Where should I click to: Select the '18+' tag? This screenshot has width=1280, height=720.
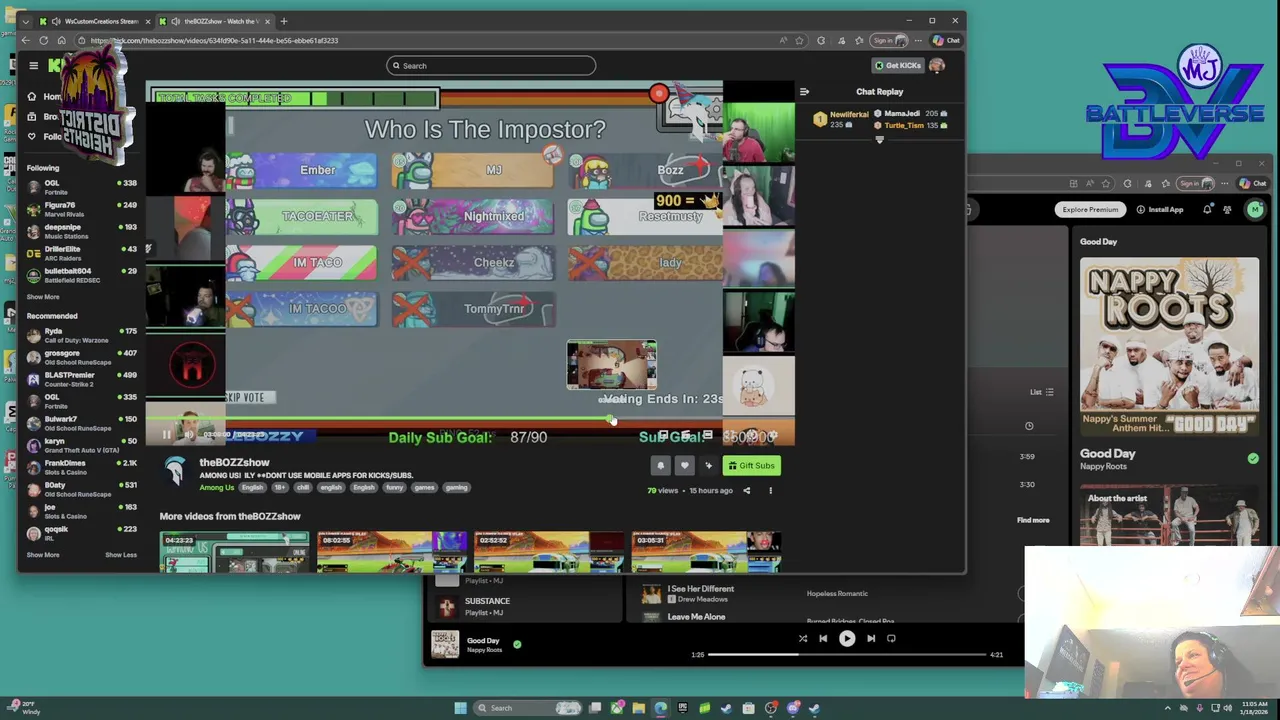point(279,487)
